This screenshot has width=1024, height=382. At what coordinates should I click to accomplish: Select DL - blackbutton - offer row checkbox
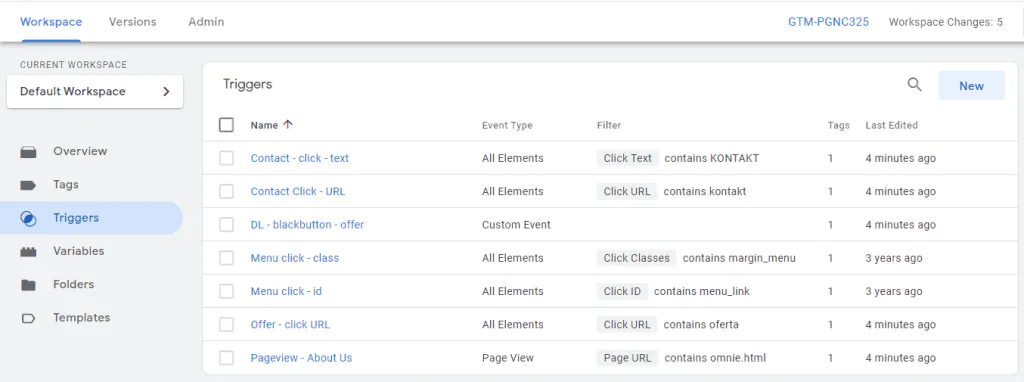click(x=226, y=225)
